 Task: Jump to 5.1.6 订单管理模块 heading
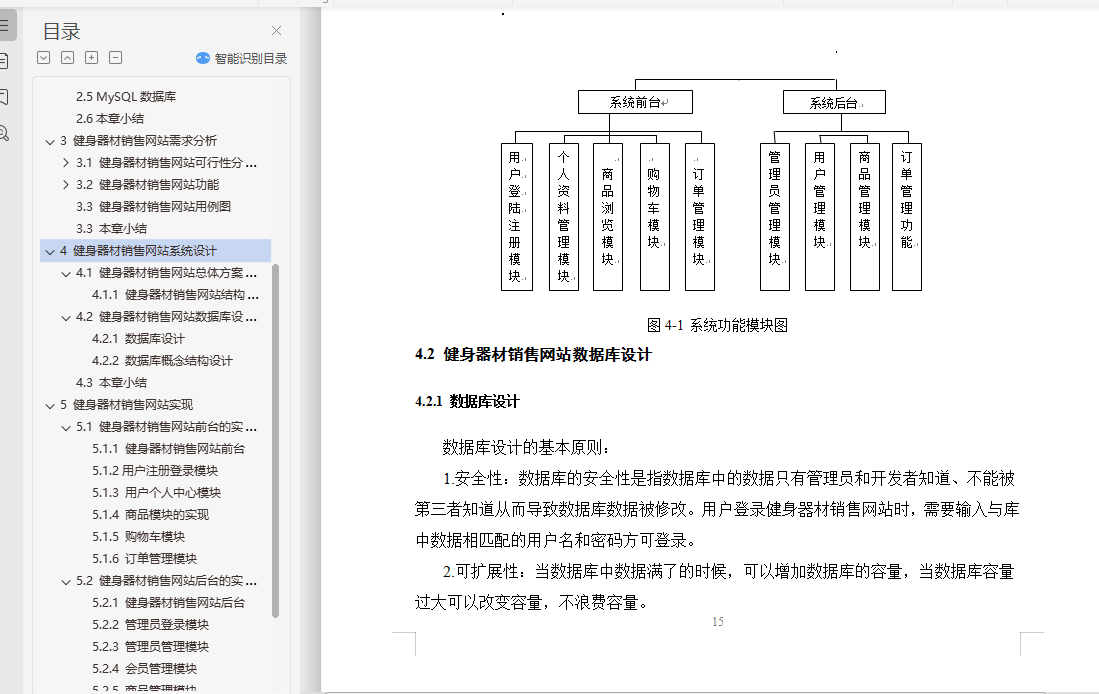pos(144,559)
